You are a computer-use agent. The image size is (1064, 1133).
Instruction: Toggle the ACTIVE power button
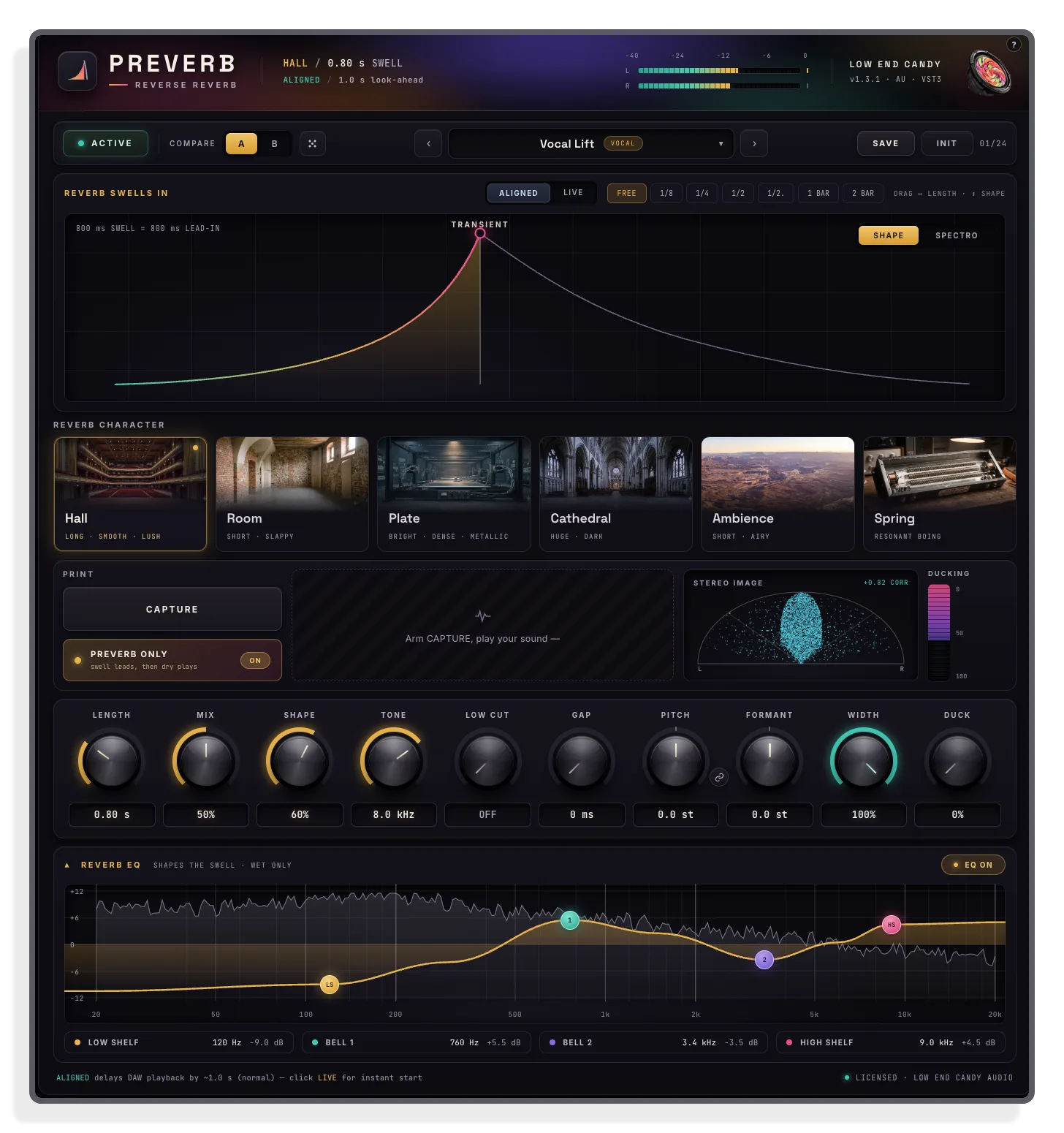click(105, 143)
